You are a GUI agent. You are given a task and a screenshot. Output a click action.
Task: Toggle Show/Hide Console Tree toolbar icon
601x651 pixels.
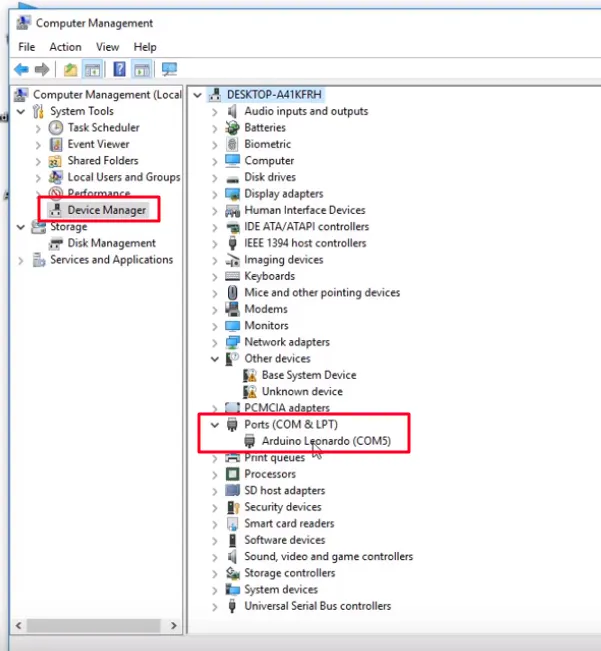[x=92, y=69]
